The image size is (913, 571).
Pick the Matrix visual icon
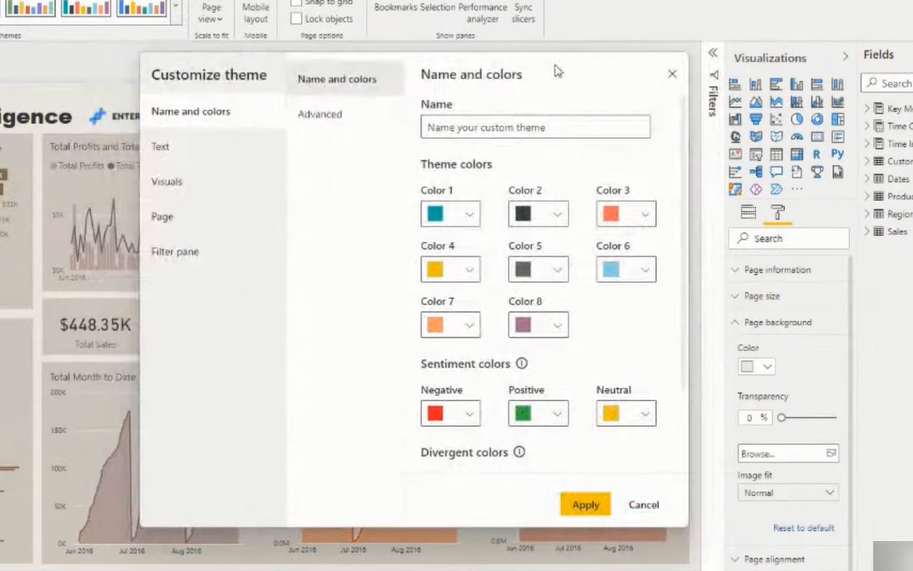coord(797,154)
